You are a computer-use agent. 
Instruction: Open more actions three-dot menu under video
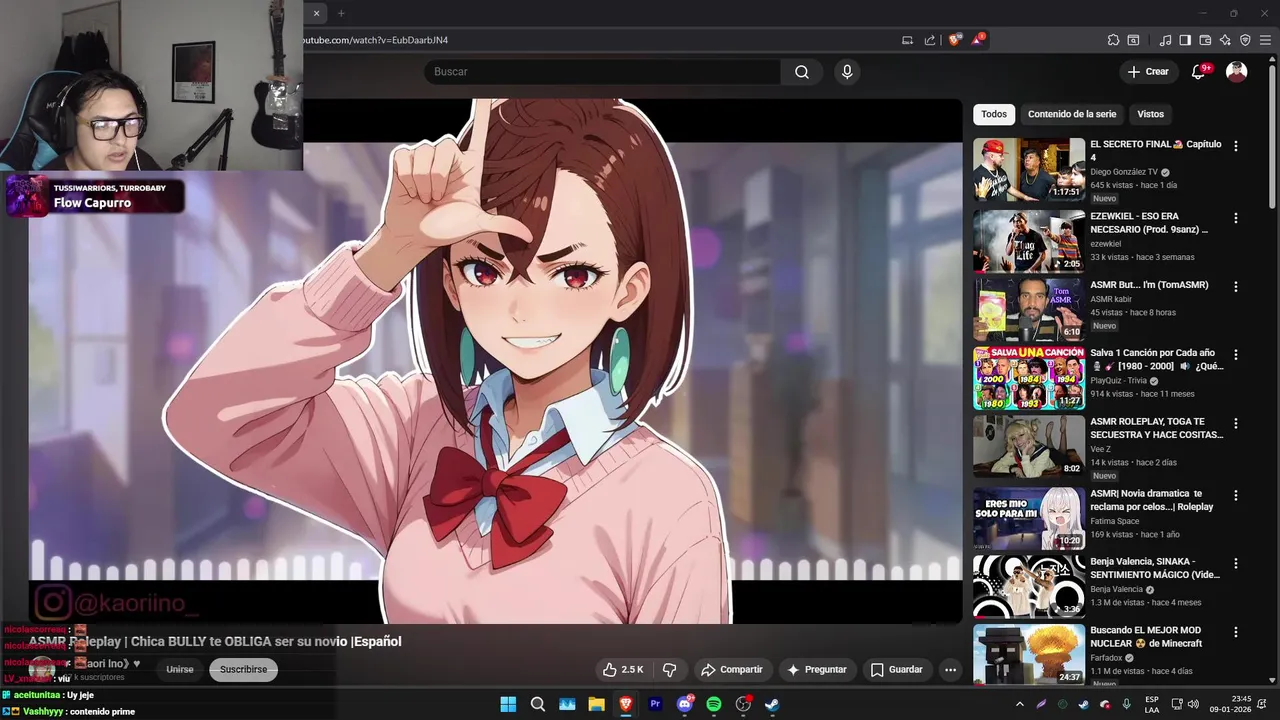click(x=950, y=670)
